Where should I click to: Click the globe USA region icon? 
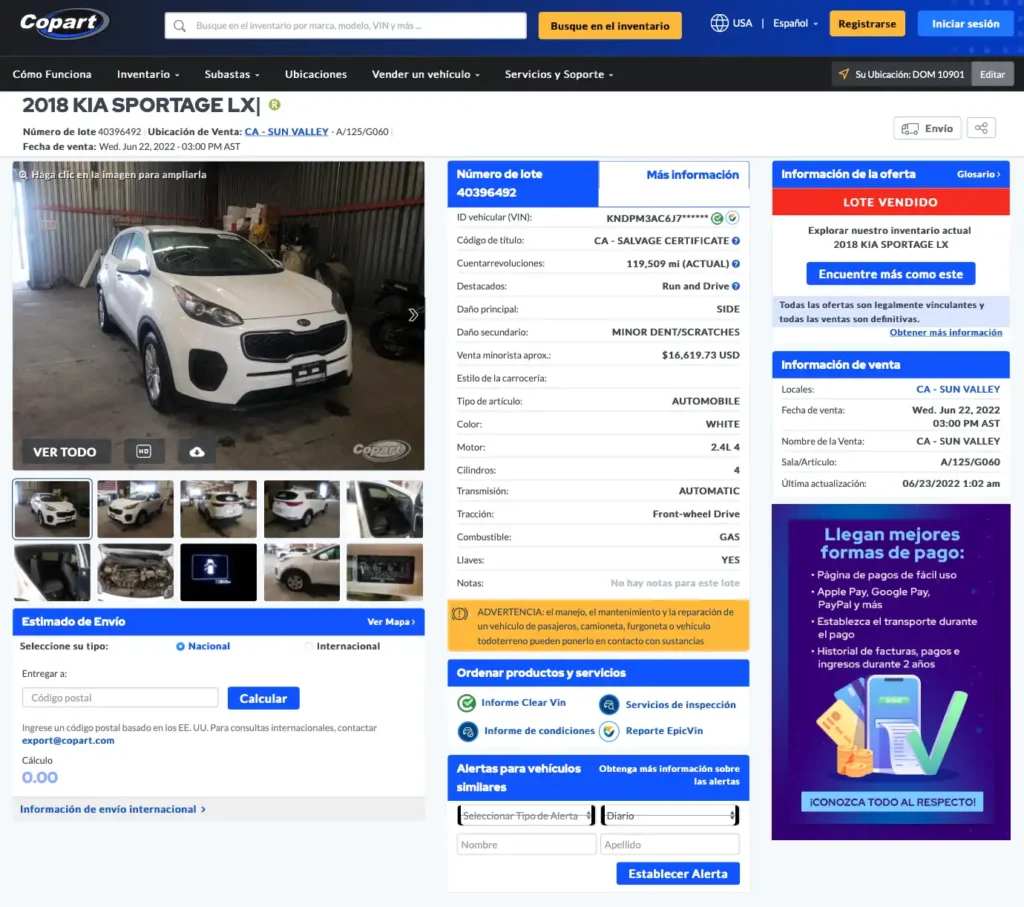click(719, 24)
